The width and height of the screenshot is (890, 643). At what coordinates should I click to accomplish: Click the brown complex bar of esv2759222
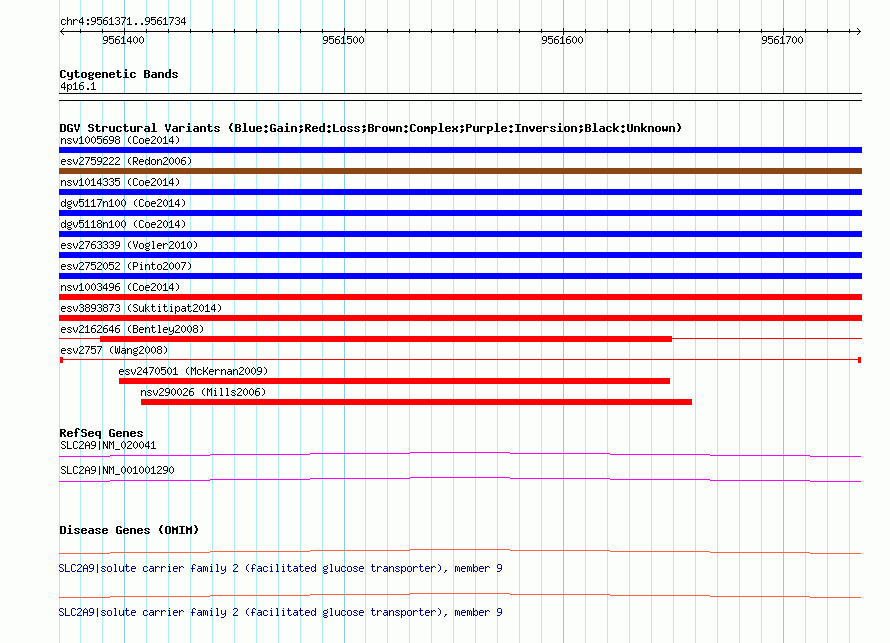click(x=460, y=171)
